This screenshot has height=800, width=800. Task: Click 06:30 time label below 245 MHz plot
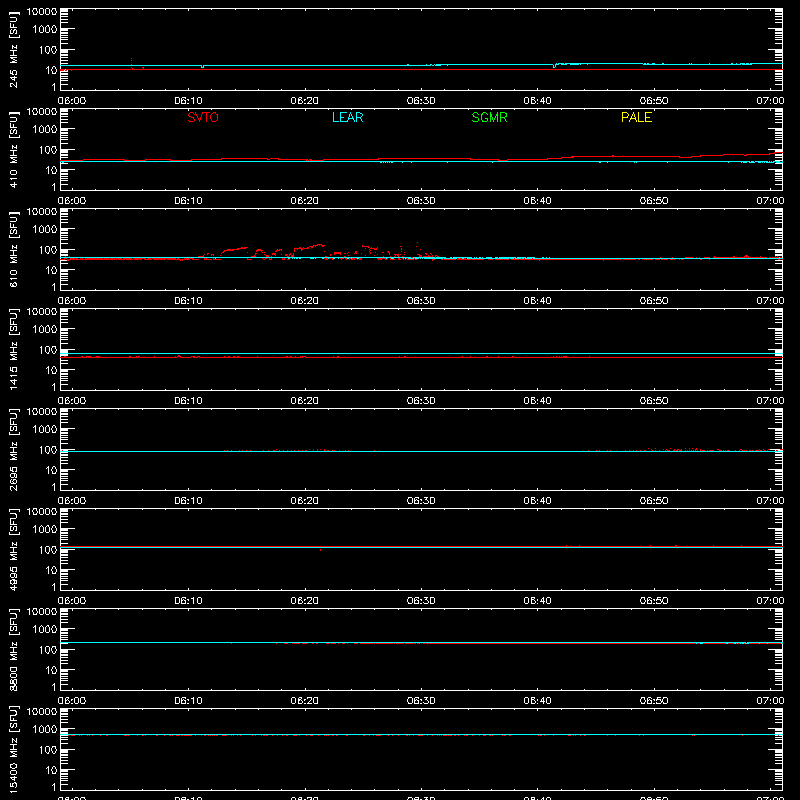[x=421, y=101]
